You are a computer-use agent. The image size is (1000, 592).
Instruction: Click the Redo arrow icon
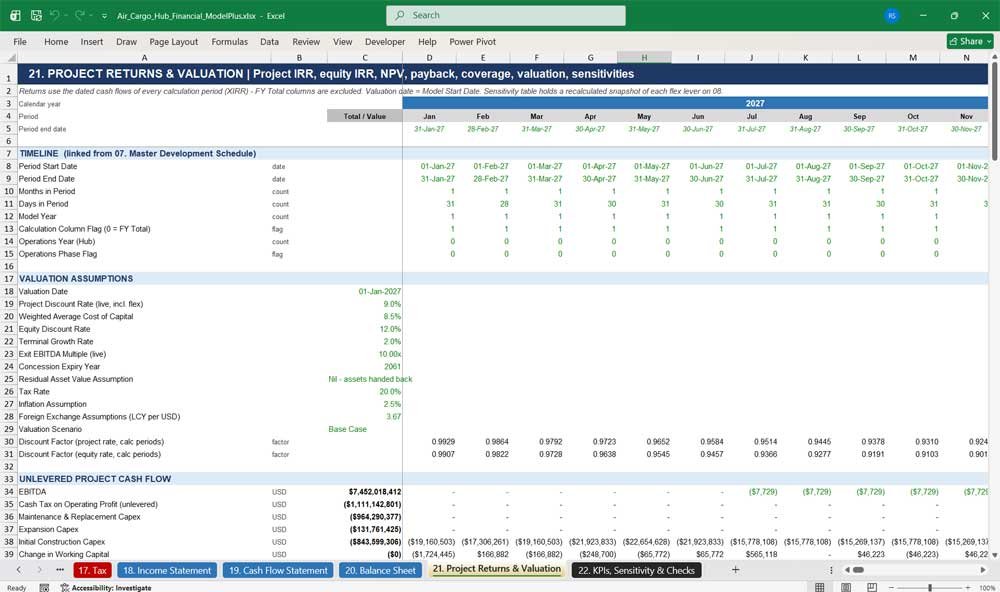[80, 15]
